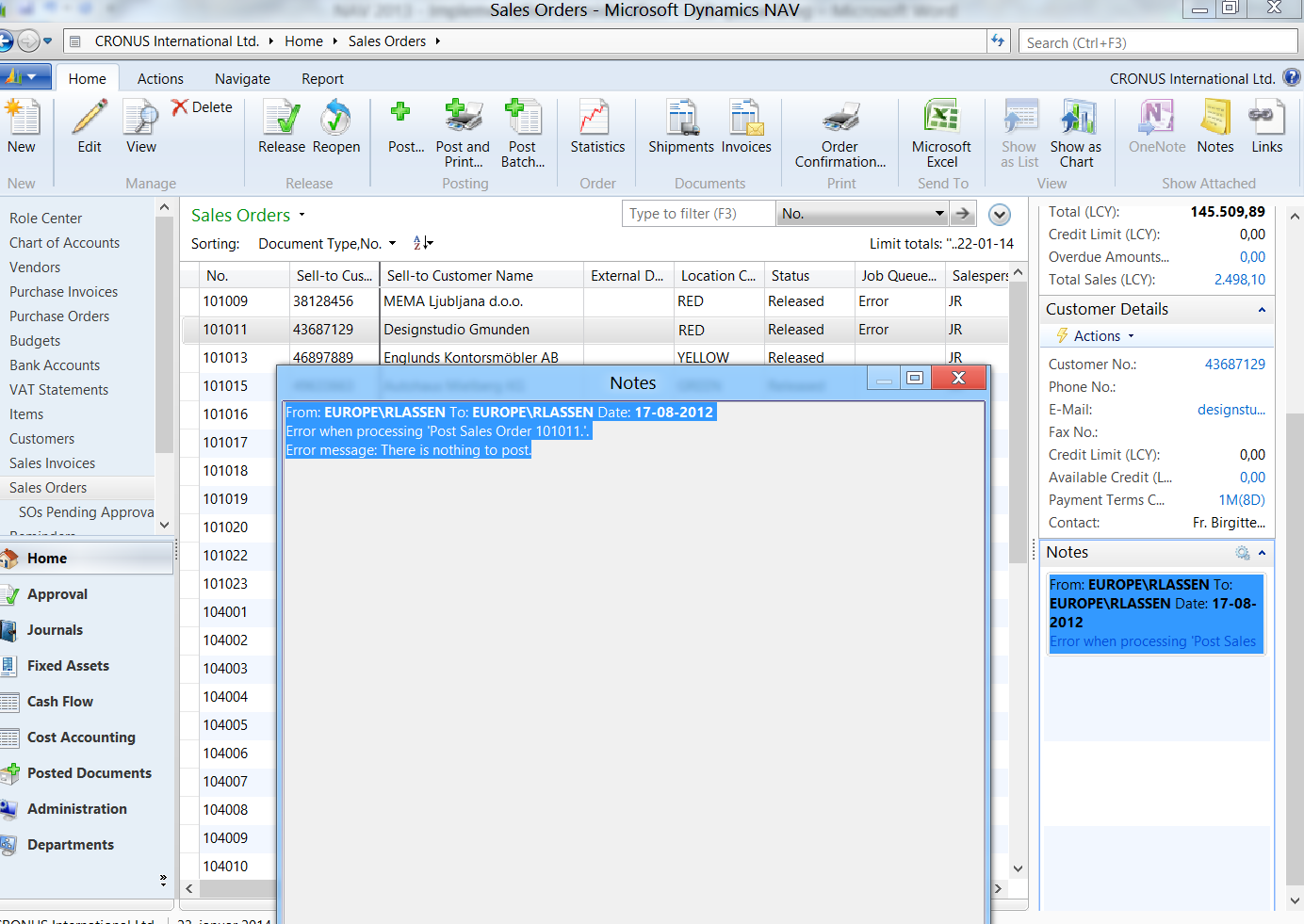The image size is (1304, 924).
Task: Open Post and Print from ribbon
Action: click(x=463, y=133)
